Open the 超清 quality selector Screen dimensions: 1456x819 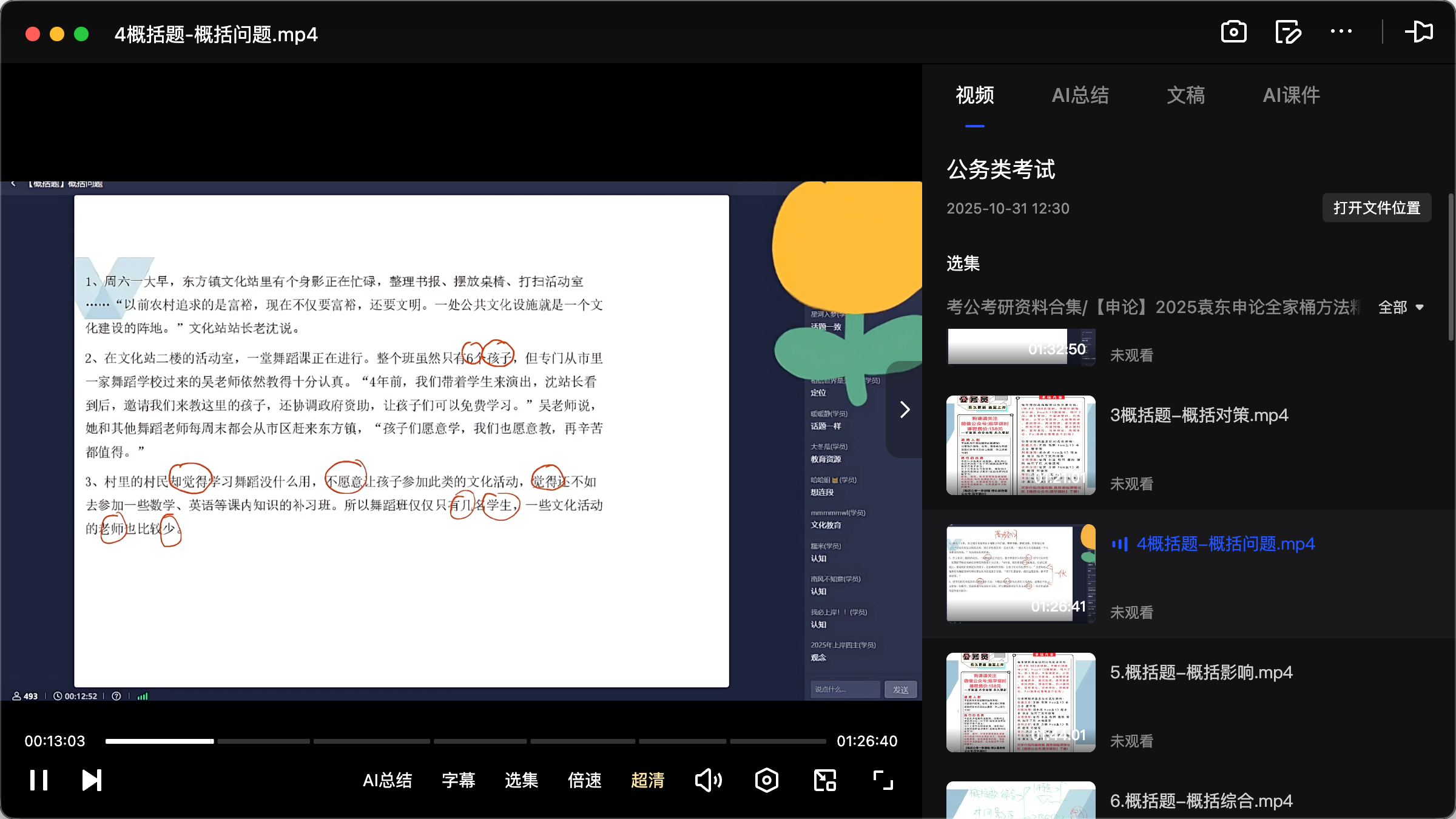(647, 780)
